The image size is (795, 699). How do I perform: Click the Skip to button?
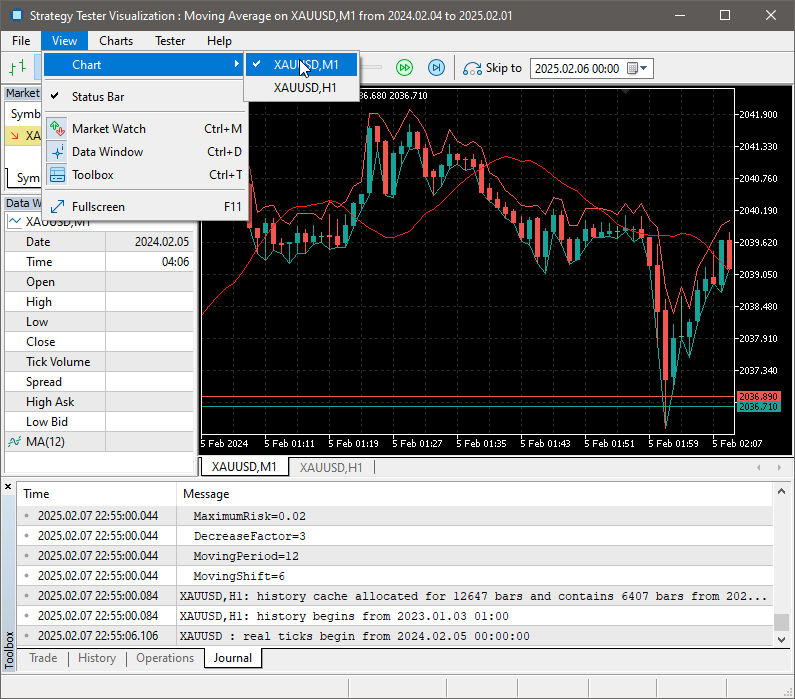492,68
